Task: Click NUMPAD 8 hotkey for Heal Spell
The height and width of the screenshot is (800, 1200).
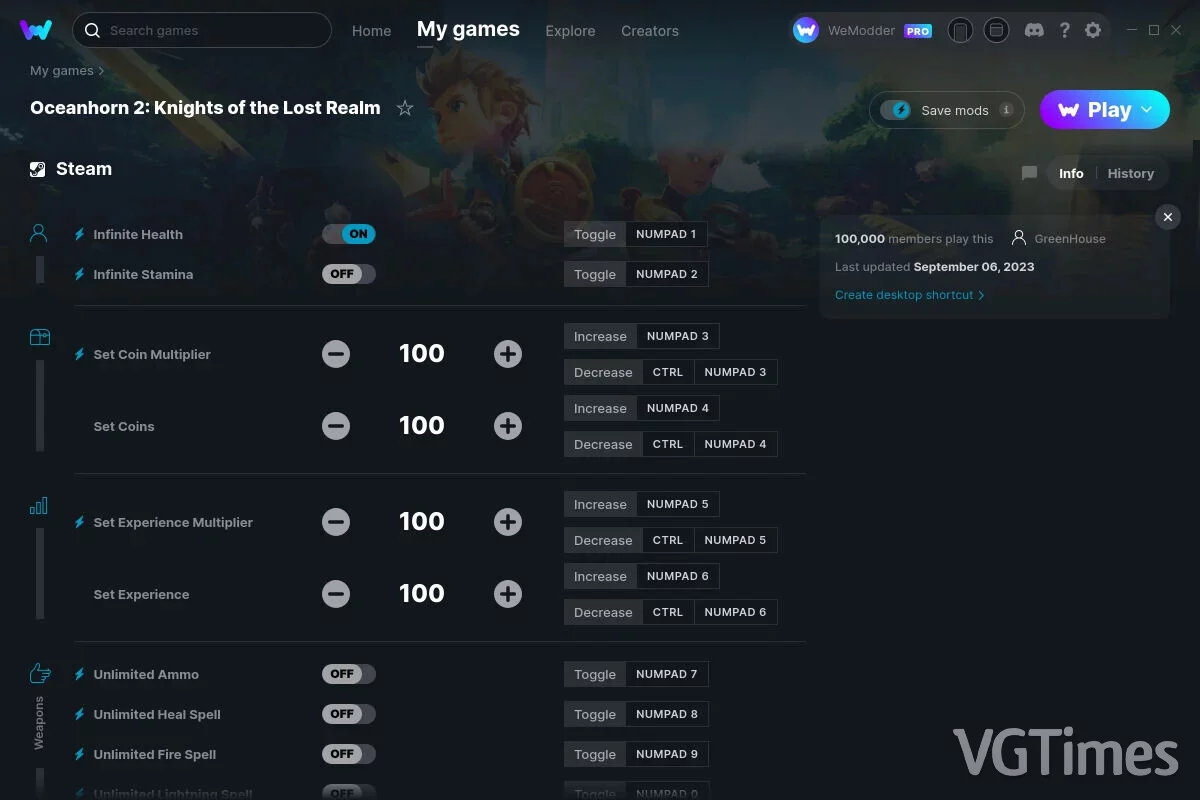Action: (667, 714)
